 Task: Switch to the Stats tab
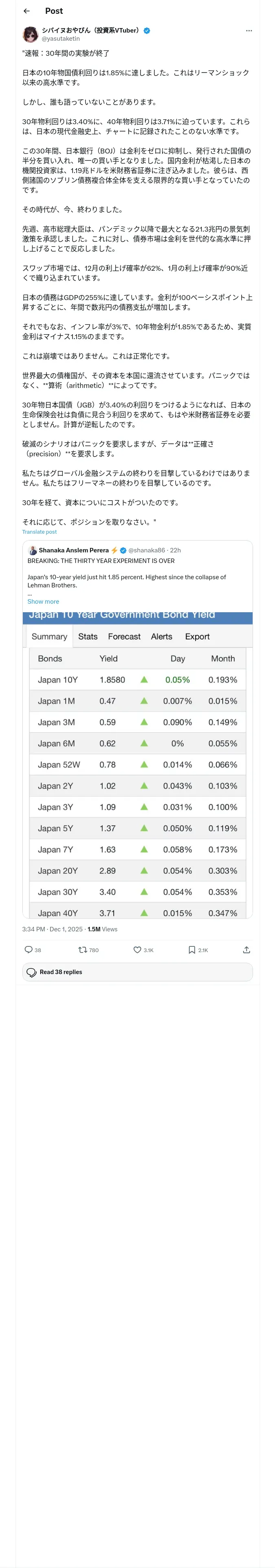[88, 637]
